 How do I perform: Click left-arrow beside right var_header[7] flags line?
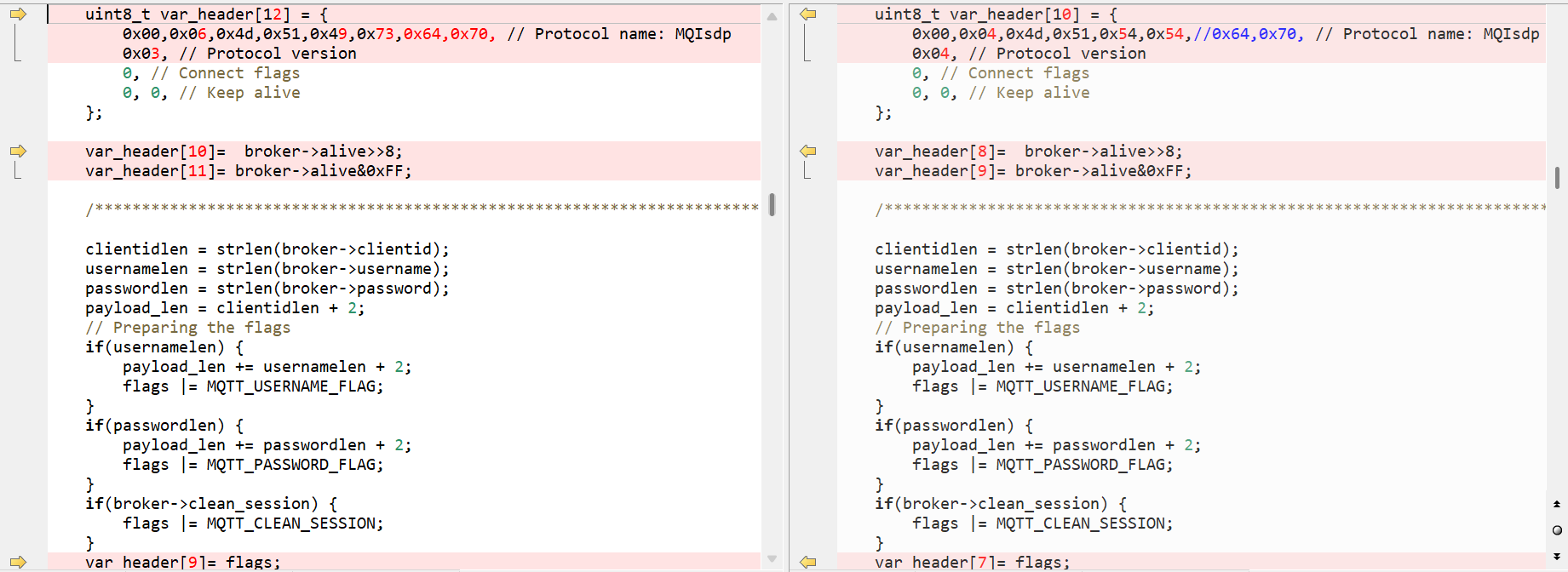[808, 563]
